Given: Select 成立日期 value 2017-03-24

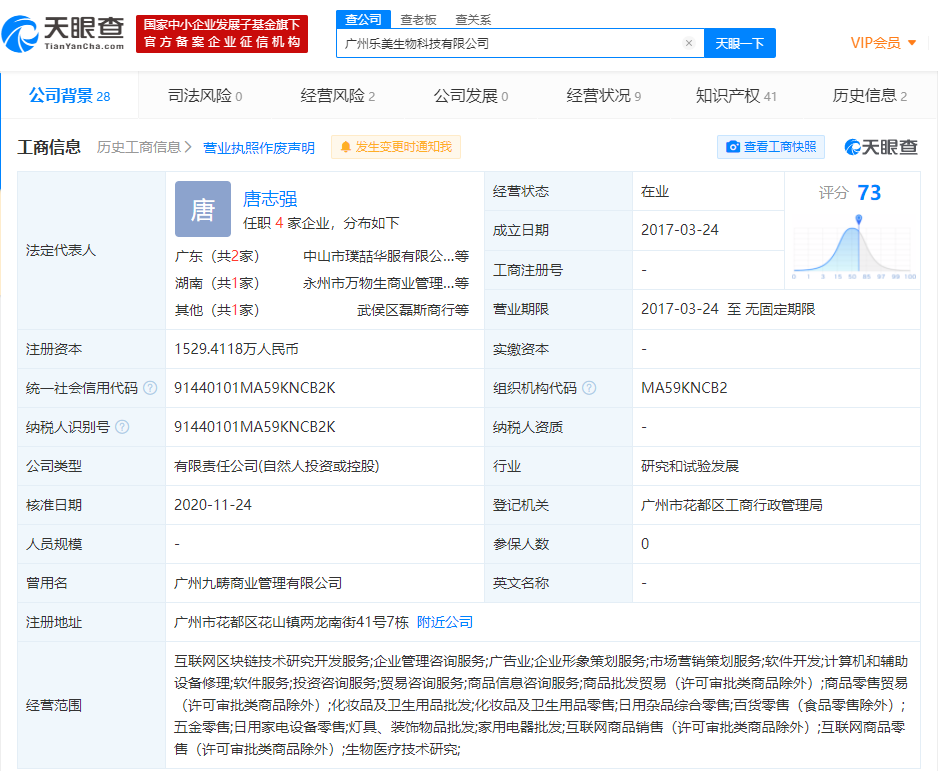Looking at the screenshot, I should click(680, 230).
